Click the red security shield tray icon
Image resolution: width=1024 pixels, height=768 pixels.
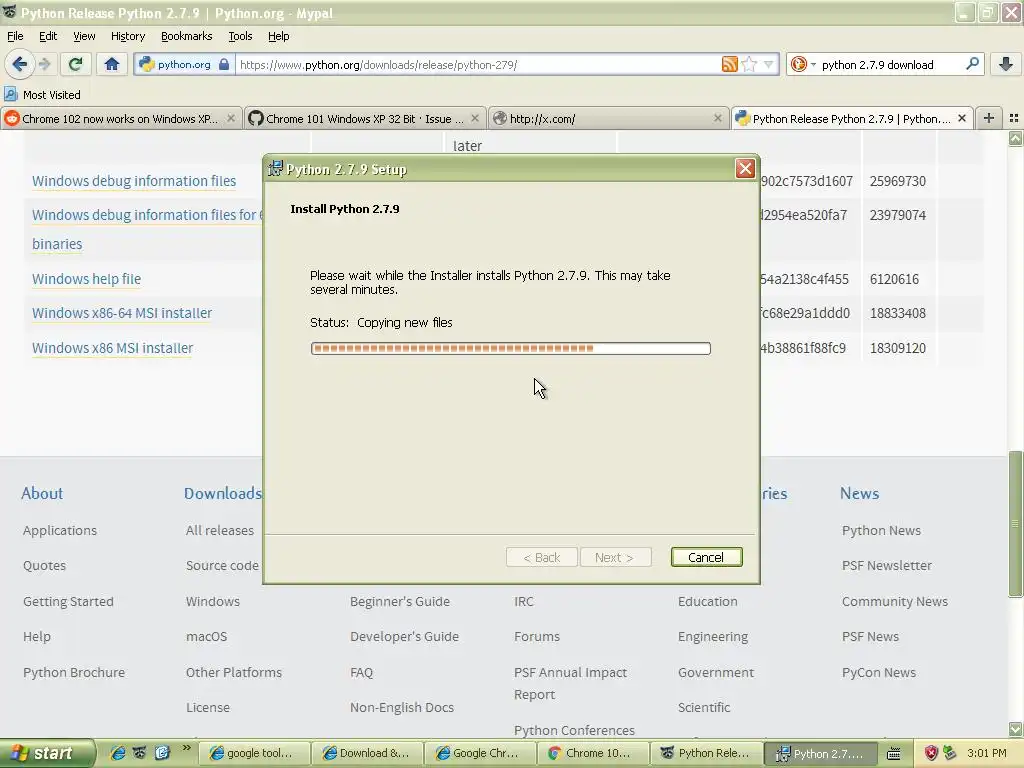coord(931,753)
